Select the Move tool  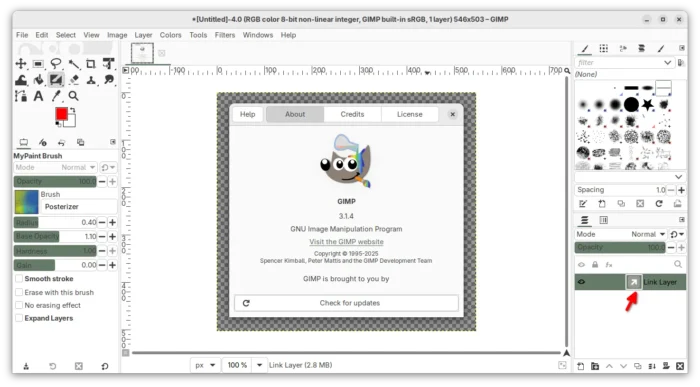[21, 63]
